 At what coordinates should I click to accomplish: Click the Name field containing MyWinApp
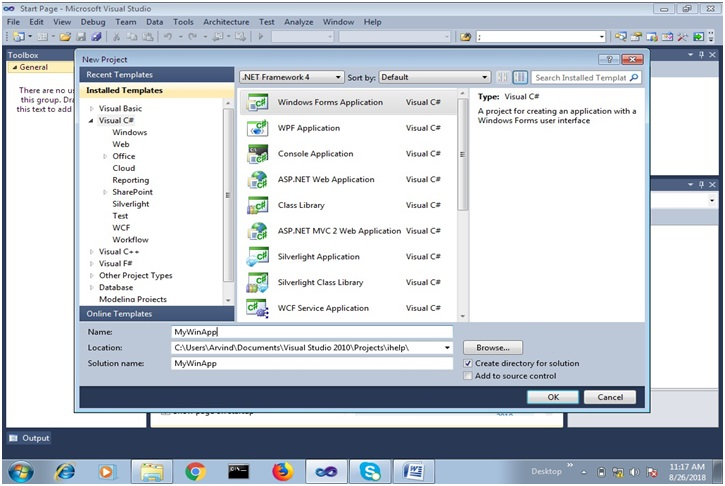pos(312,332)
